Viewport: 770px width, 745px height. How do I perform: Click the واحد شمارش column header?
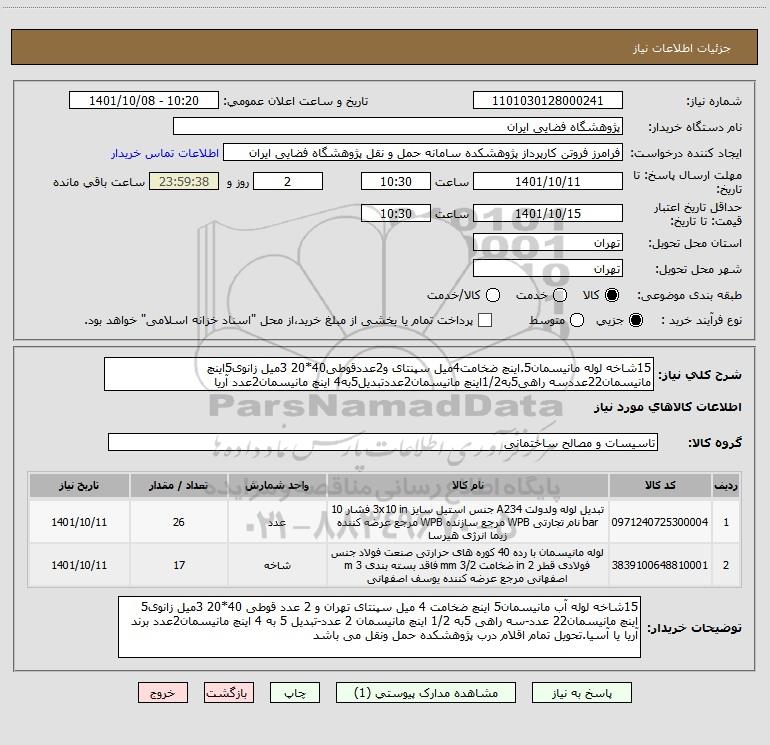(x=277, y=485)
